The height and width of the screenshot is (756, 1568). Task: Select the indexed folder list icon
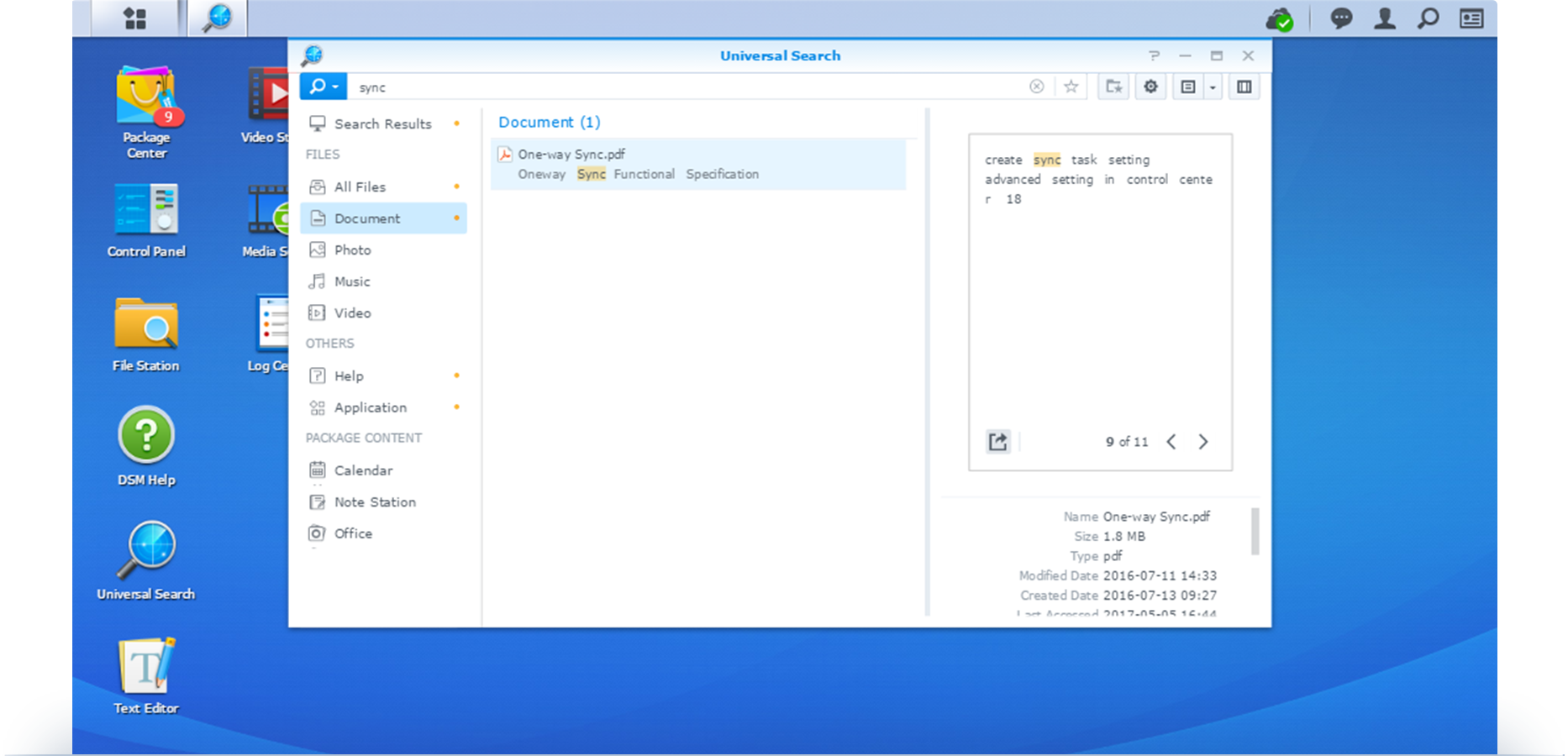click(x=1113, y=87)
